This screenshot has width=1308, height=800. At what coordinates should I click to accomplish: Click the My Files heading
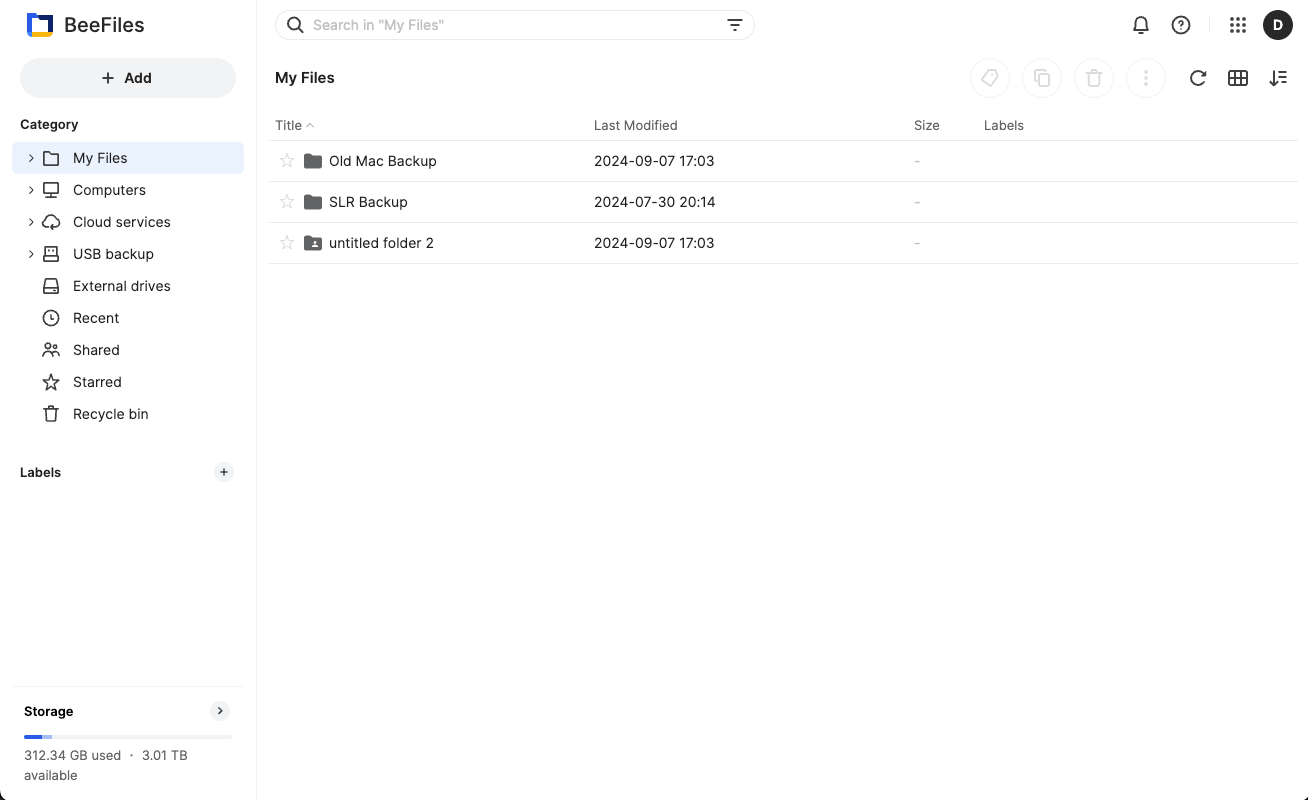[x=305, y=78]
